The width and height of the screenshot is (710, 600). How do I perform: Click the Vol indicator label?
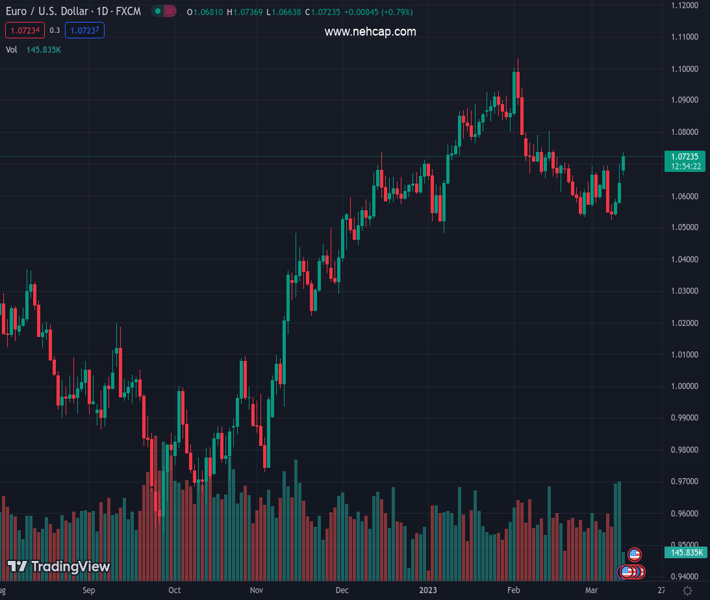click(x=12, y=49)
